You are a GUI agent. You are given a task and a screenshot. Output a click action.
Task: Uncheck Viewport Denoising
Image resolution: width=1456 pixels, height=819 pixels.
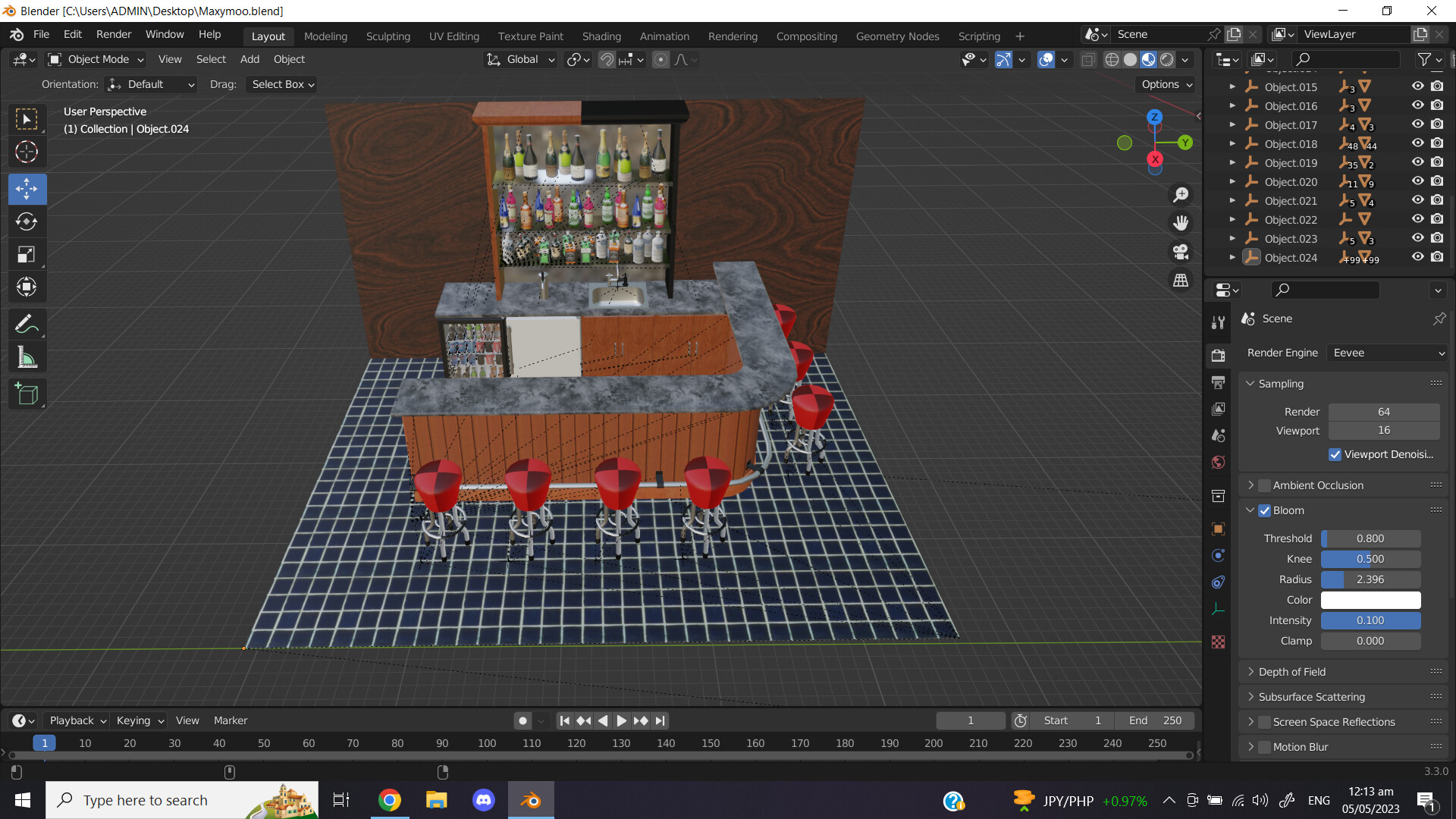(x=1336, y=454)
